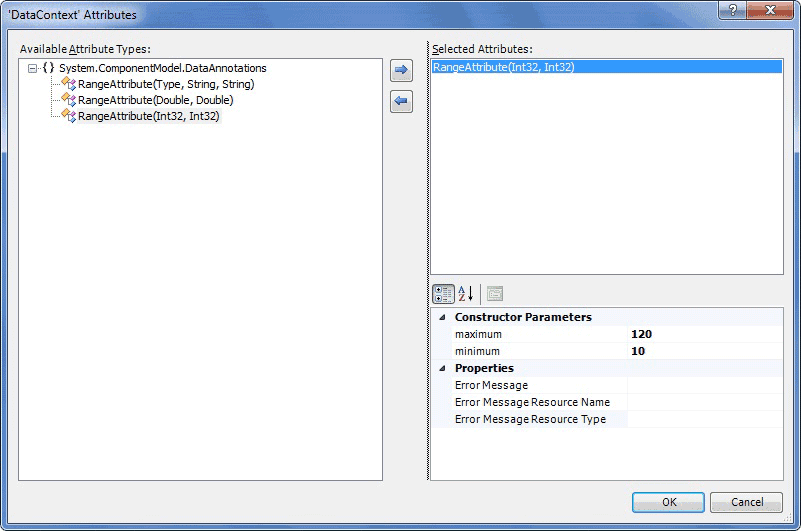Collapse the System.ComponentModel.DataAnnotations node
Viewport: 801px width, 531px height.
tap(33, 68)
